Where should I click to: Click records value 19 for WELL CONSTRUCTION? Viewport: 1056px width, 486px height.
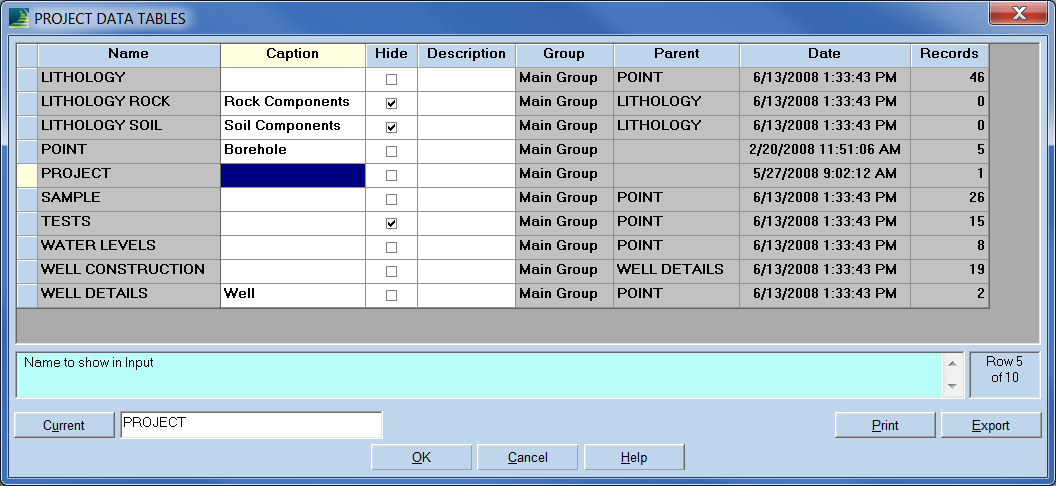(x=950, y=271)
